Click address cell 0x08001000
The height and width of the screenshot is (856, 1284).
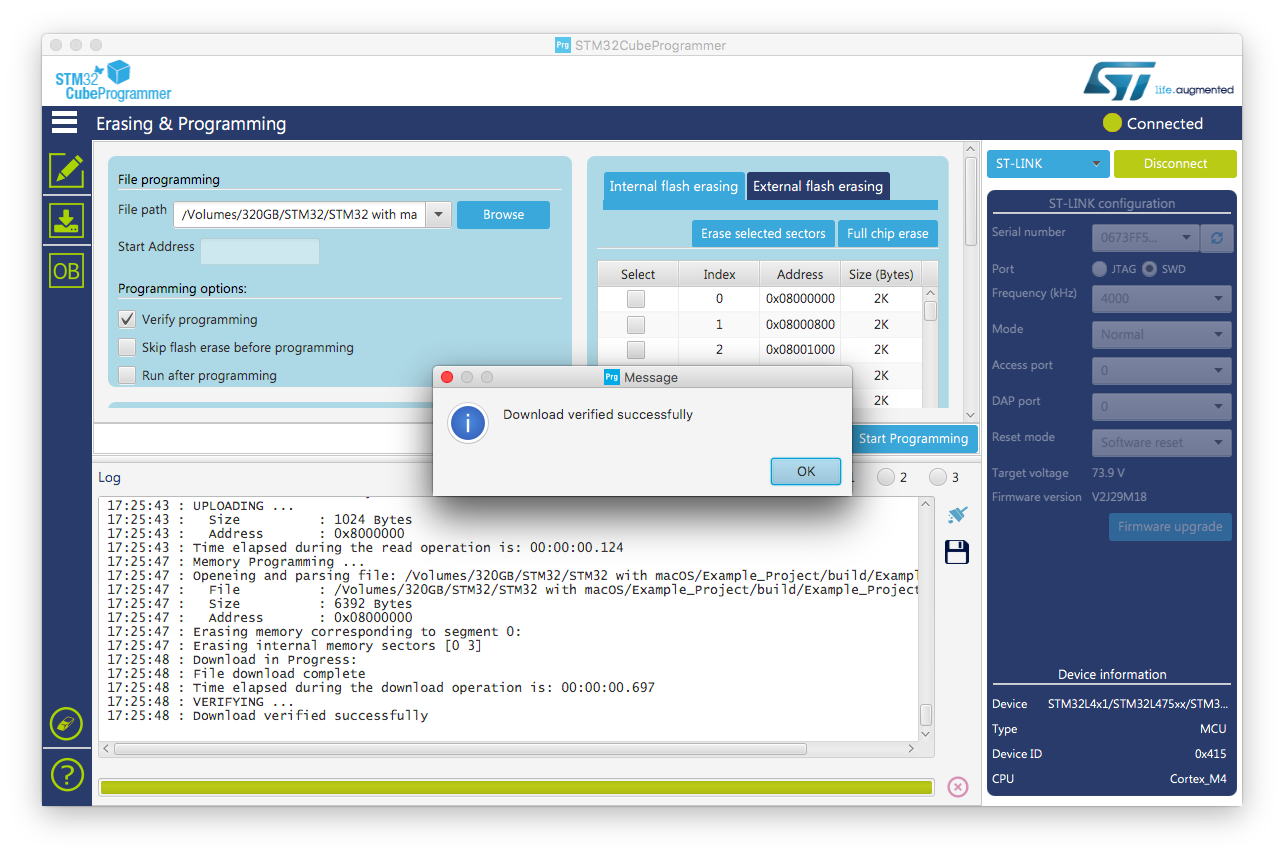pos(800,350)
